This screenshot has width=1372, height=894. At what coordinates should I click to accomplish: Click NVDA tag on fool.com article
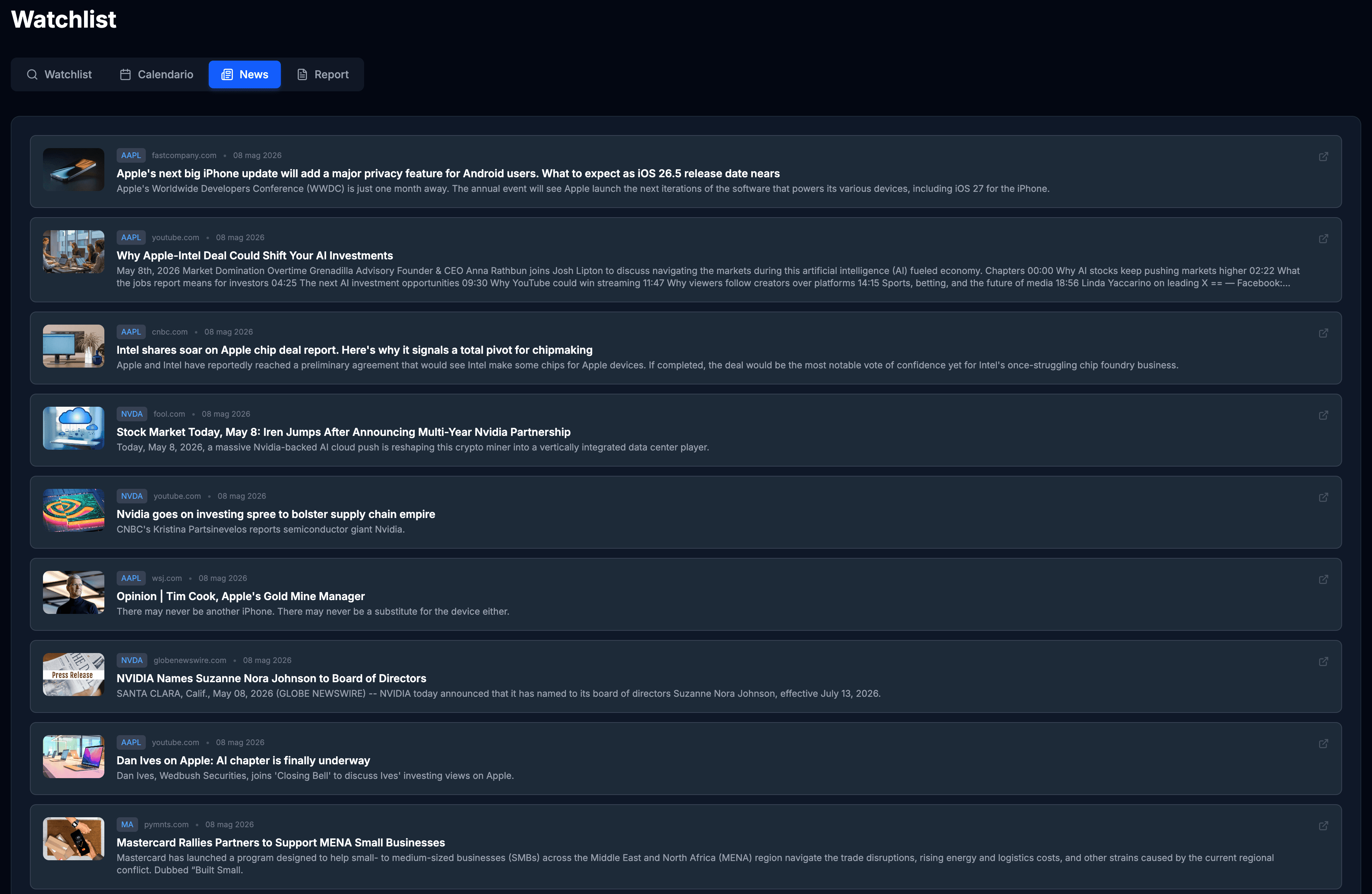[x=132, y=414]
